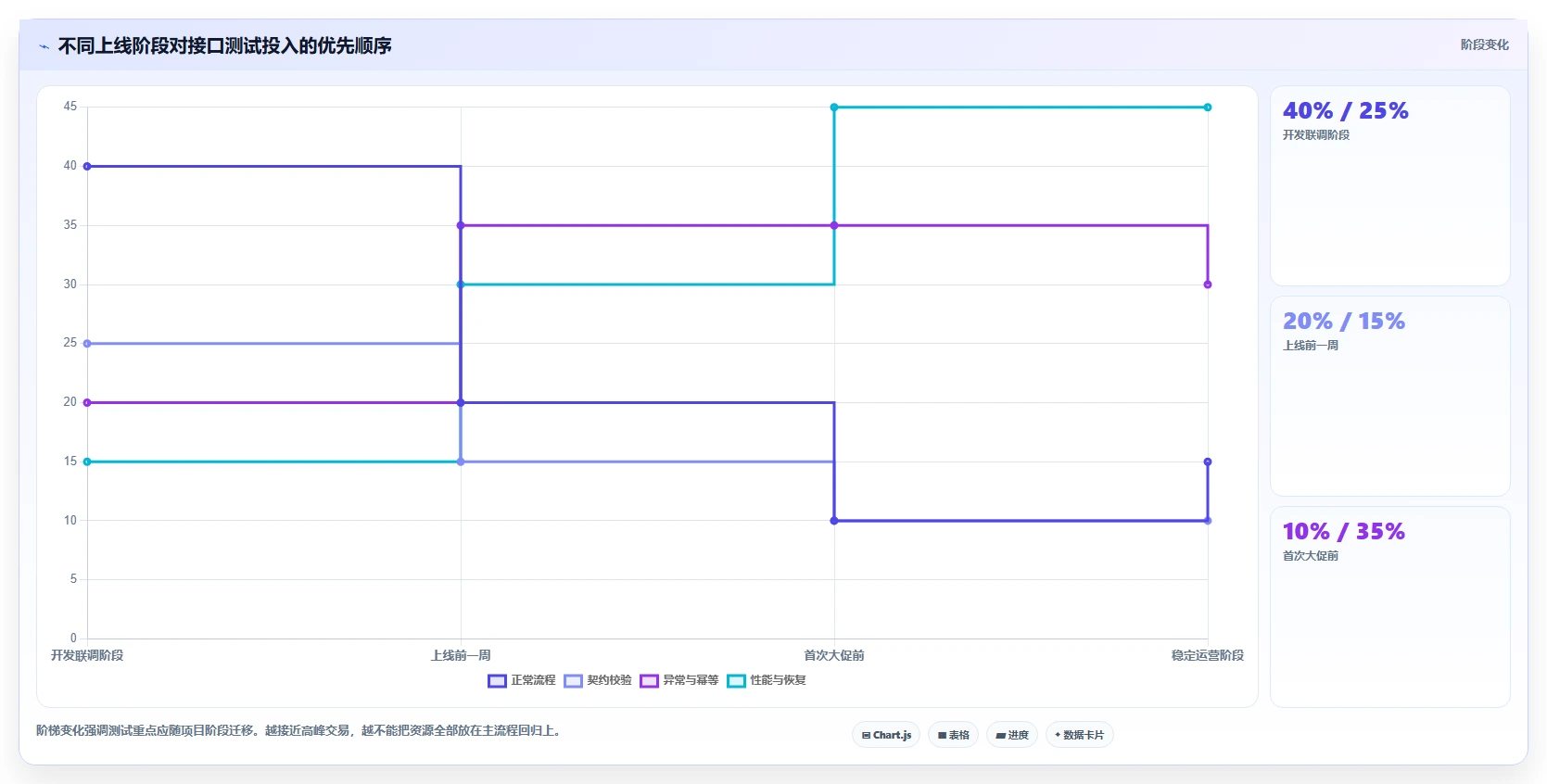This screenshot has height=784, width=1547.
Task: Click the 10% / 35% stat card
Action: click(1389, 606)
